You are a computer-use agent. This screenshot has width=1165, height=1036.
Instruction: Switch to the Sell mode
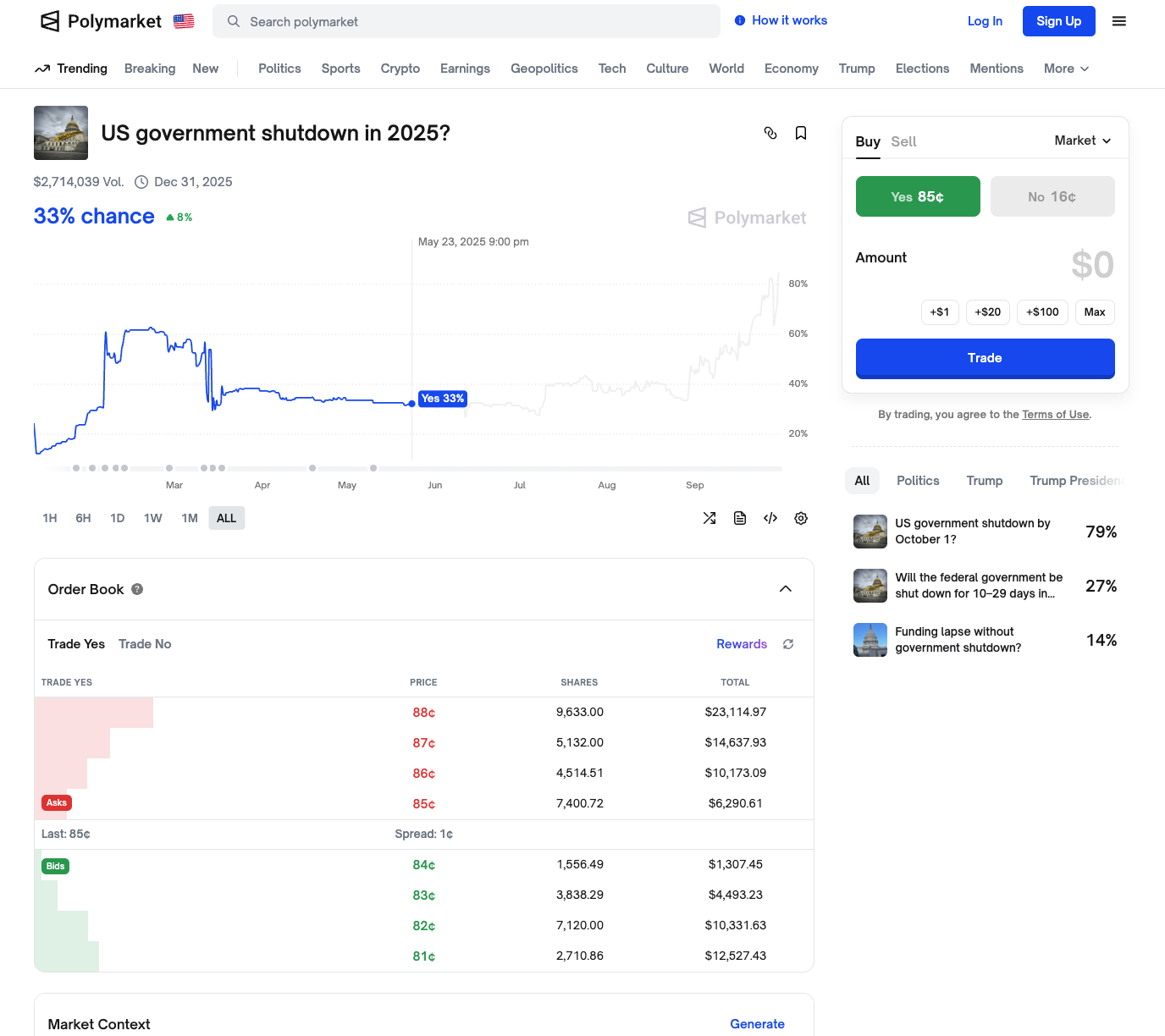coord(903,141)
